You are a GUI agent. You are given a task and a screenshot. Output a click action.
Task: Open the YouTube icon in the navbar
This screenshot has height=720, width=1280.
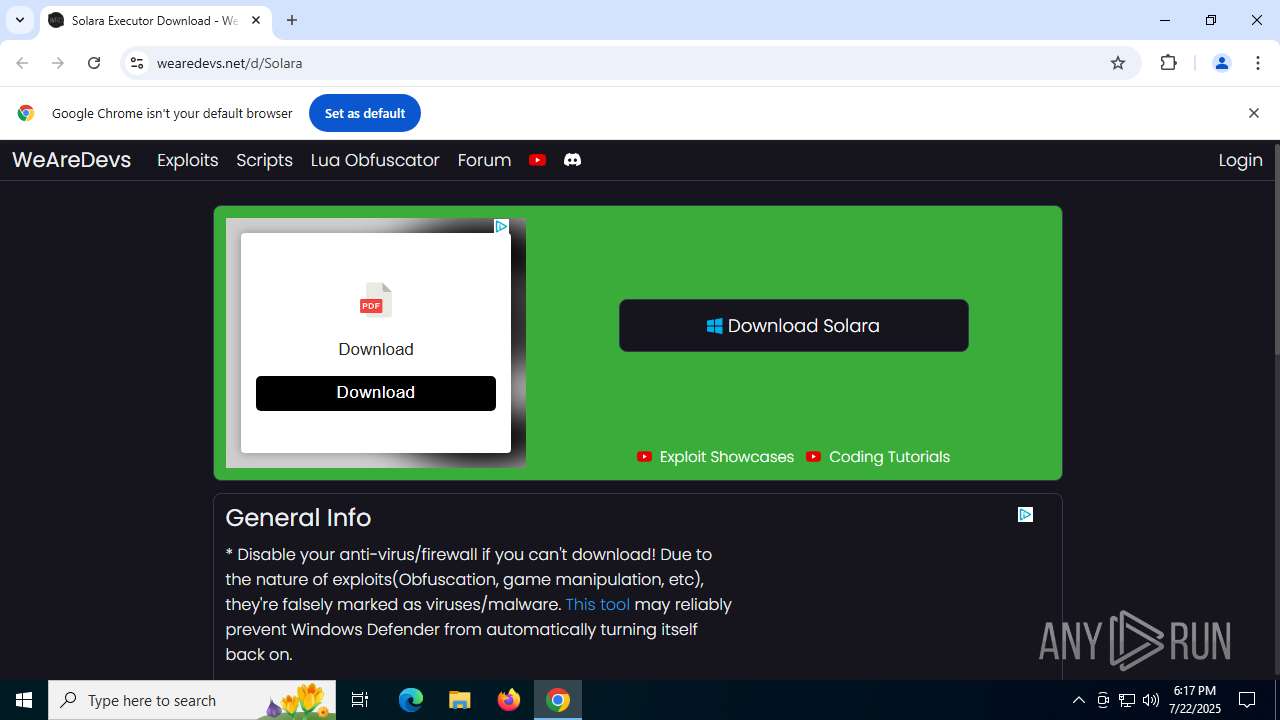click(x=537, y=160)
